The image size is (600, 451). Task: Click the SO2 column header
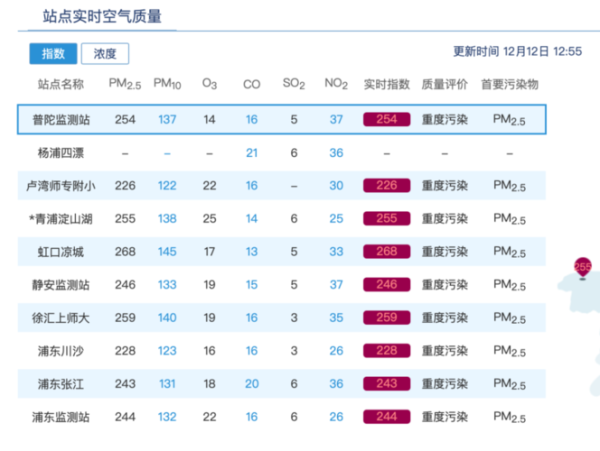[293, 84]
